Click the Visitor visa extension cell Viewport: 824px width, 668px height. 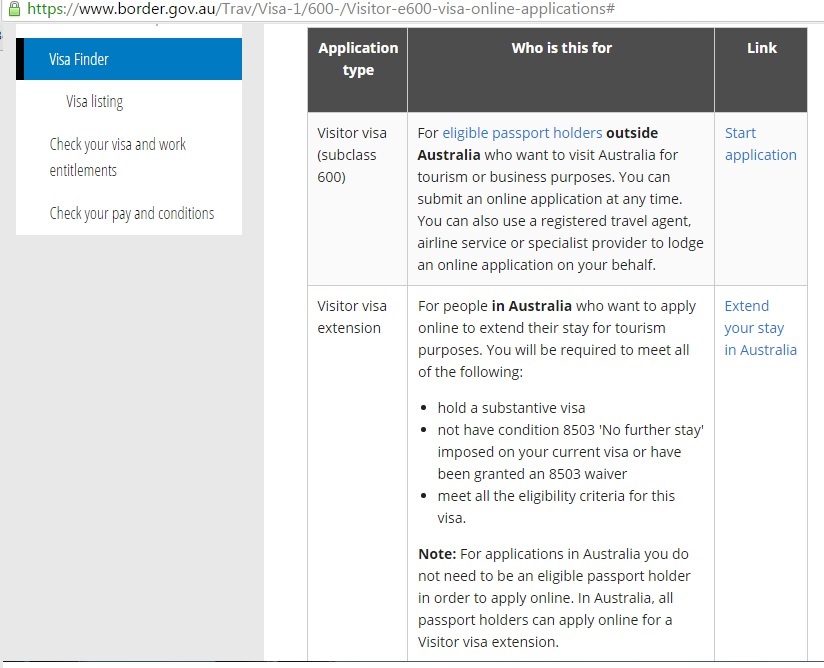point(352,317)
